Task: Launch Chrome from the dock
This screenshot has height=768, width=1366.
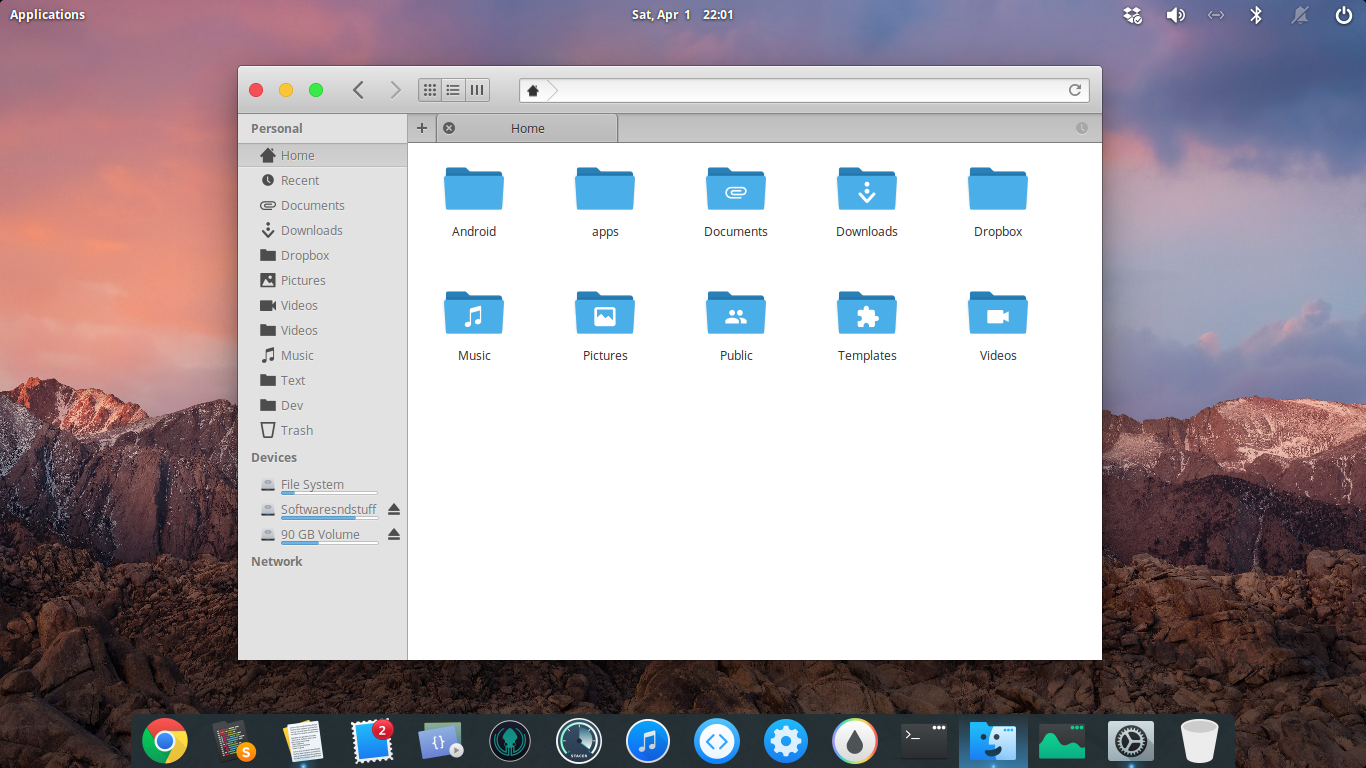Action: pyautogui.click(x=165, y=742)
